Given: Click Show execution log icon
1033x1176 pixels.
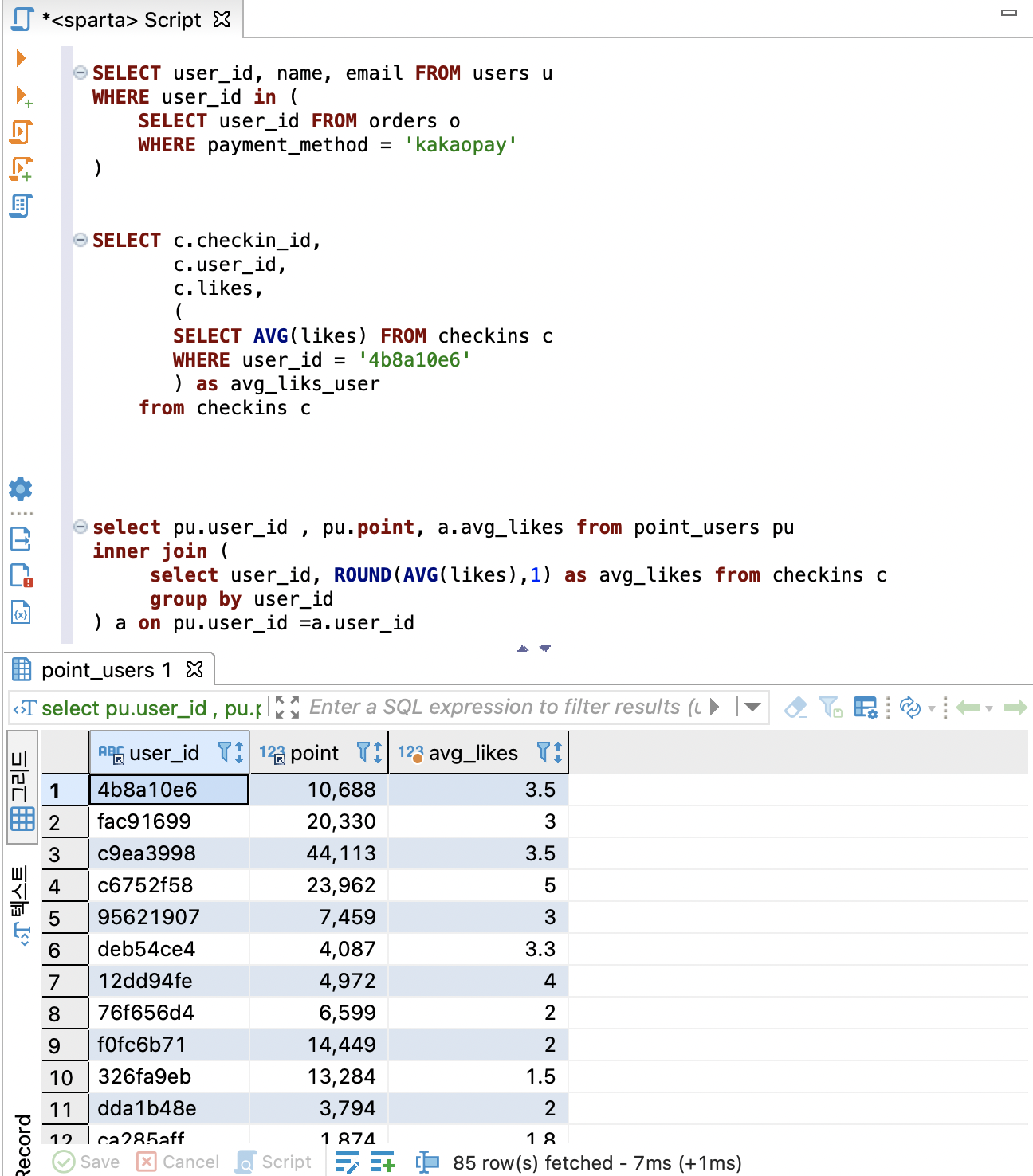Looking at the screenshot, I should [22, 575].
